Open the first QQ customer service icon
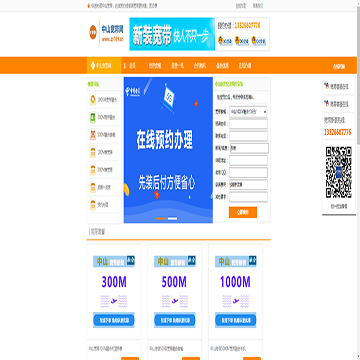The width and height of the screenshot is (360, 360). coord(225,41)
